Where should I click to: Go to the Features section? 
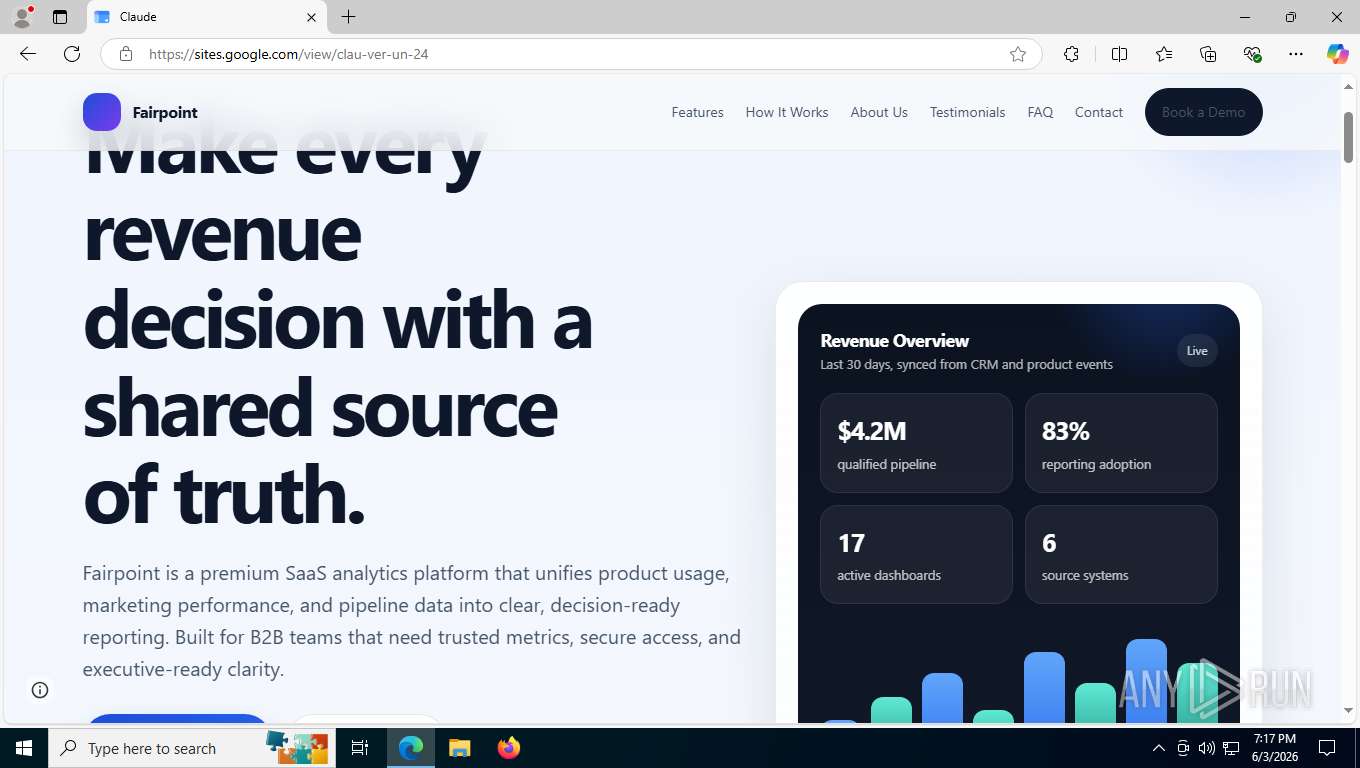click(697, 112)
